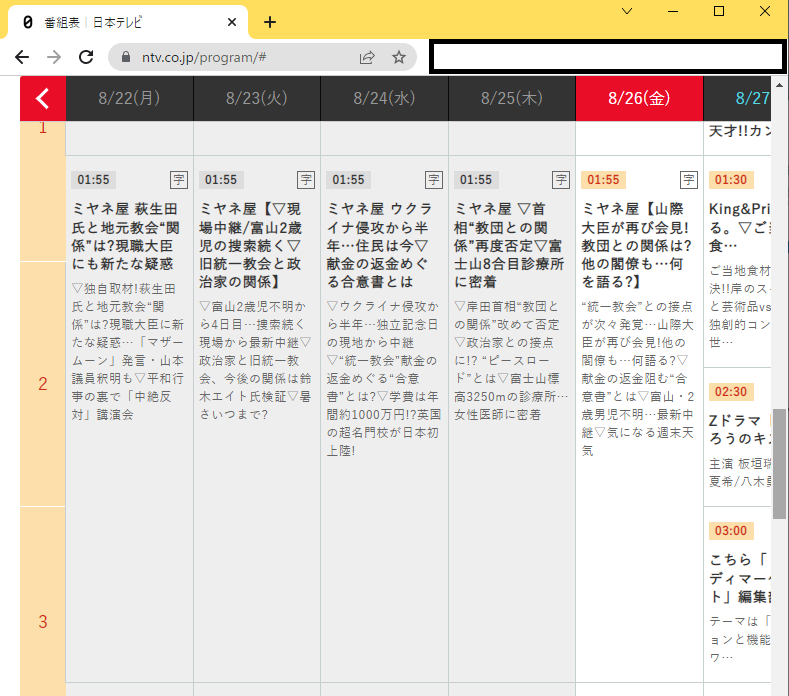The height and width of the screenshot is (696, 789).
Task: Click hour 2 label in time column
Action: 43,384
